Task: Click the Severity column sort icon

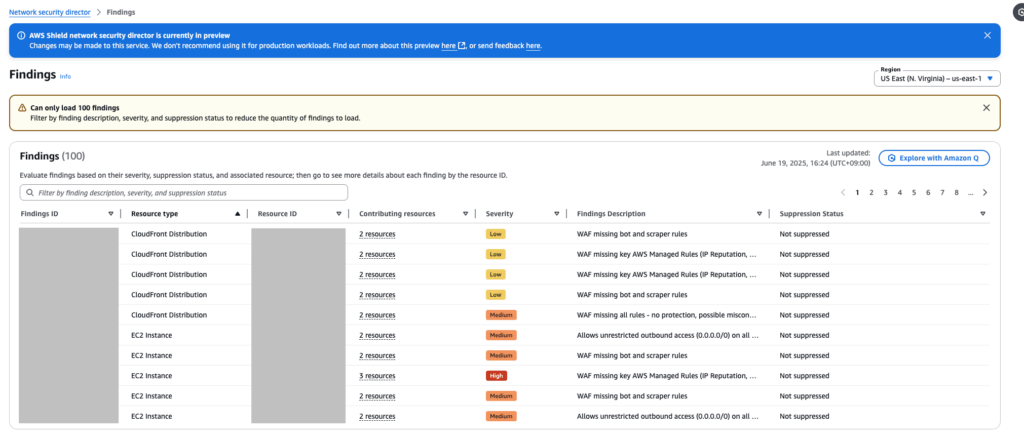Action: (x=554, y=214)
